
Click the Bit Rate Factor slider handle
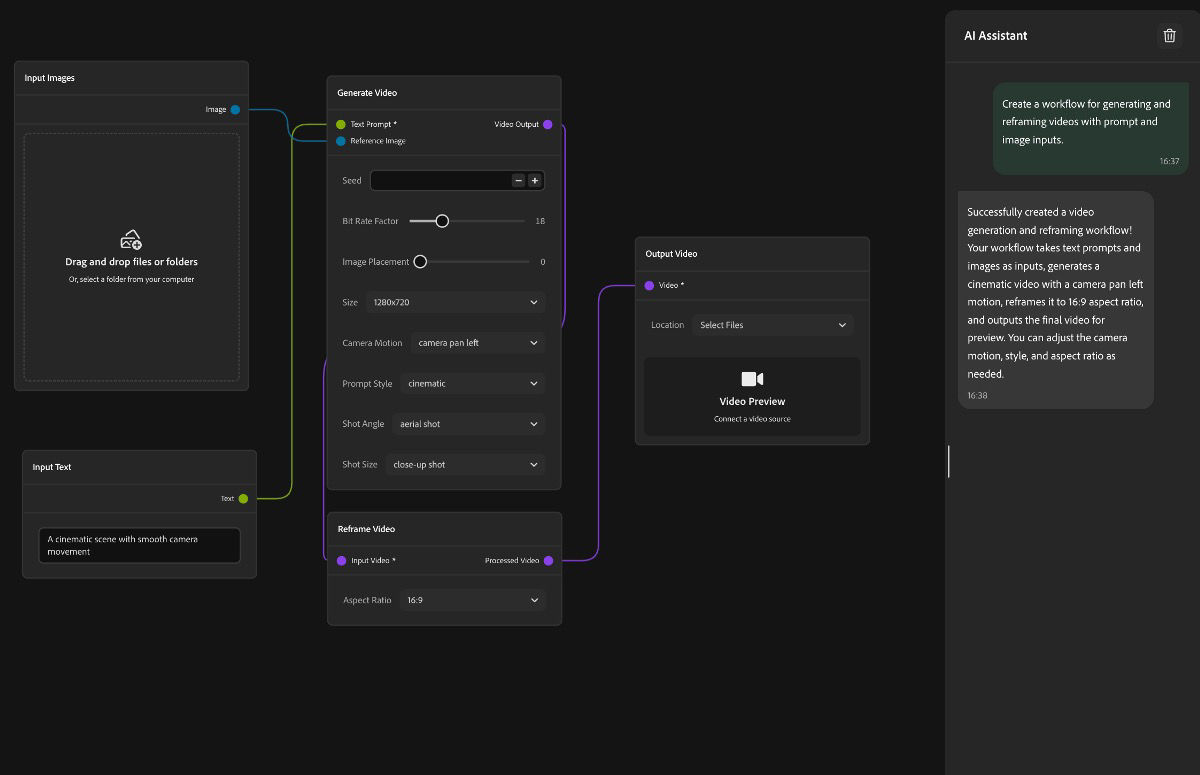[x=441, y=220]
